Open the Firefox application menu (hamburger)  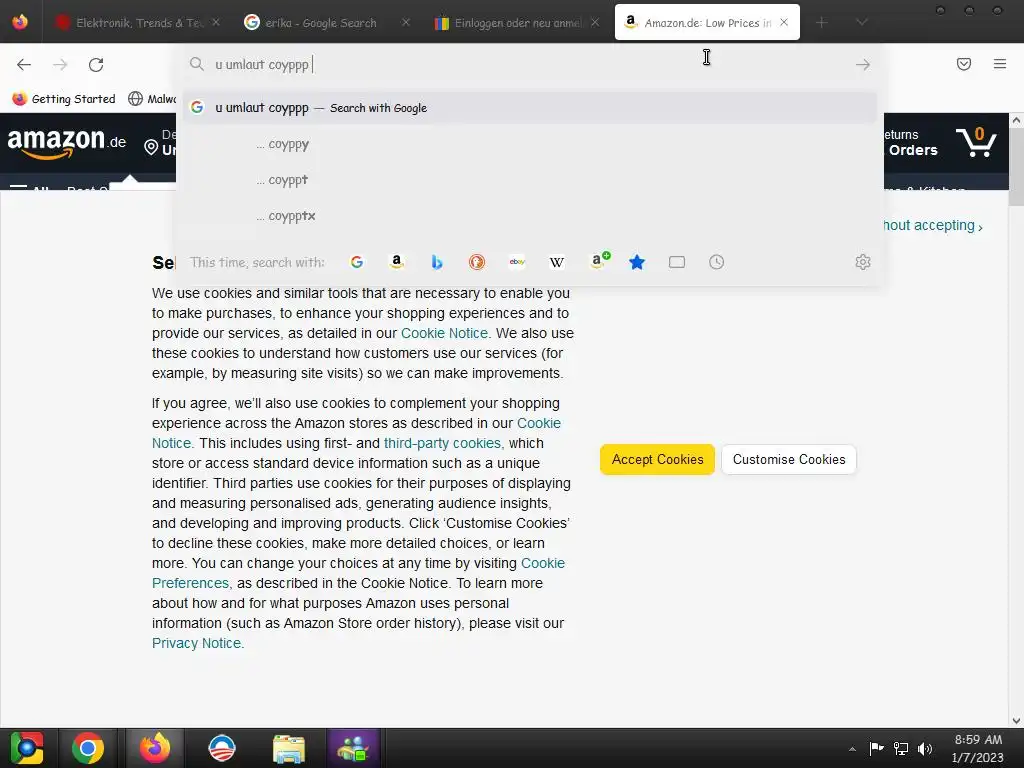pyautogui.click(x=1000, y=64)
